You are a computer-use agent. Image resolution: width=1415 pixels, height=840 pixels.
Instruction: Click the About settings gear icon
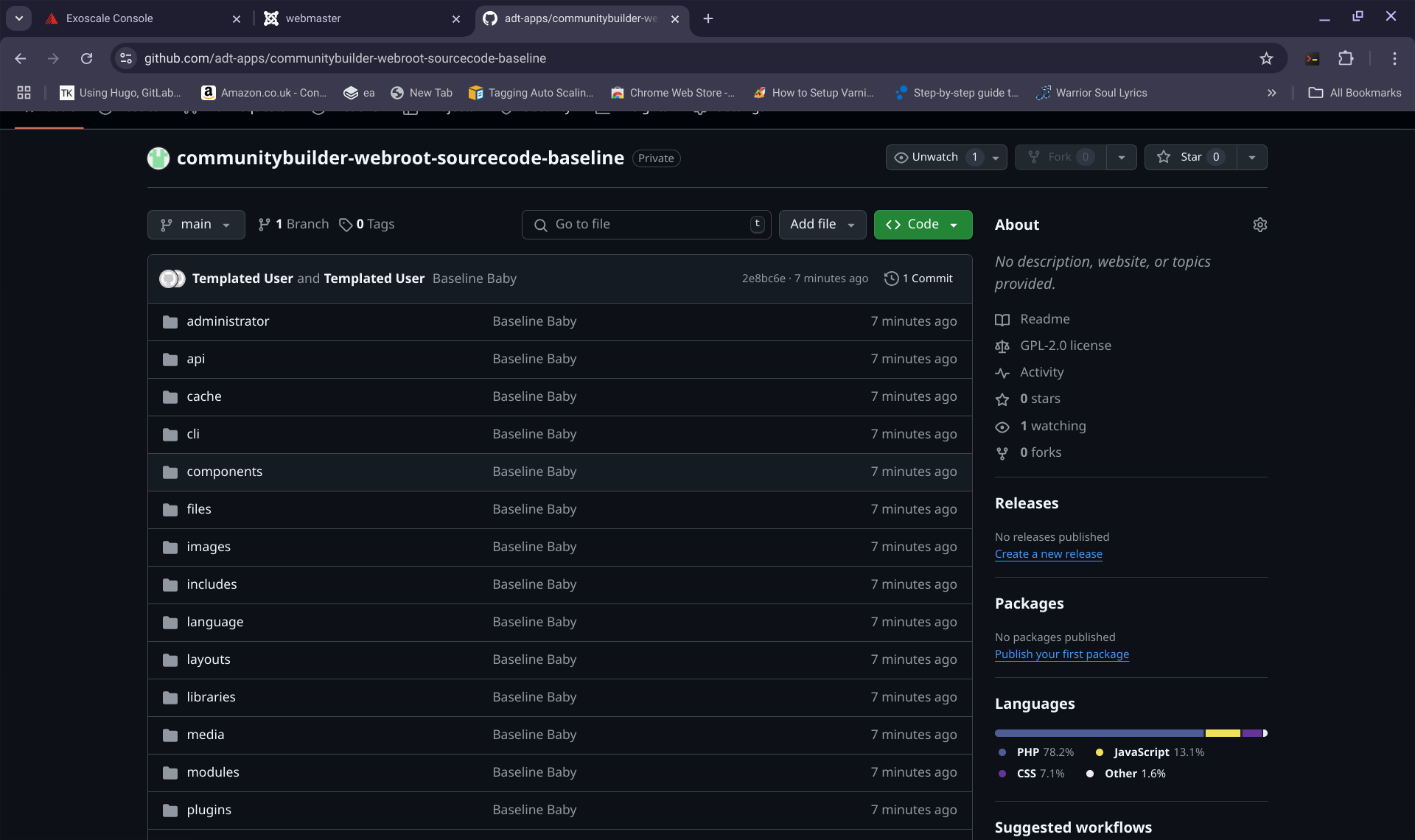(x=1259, y=225)
